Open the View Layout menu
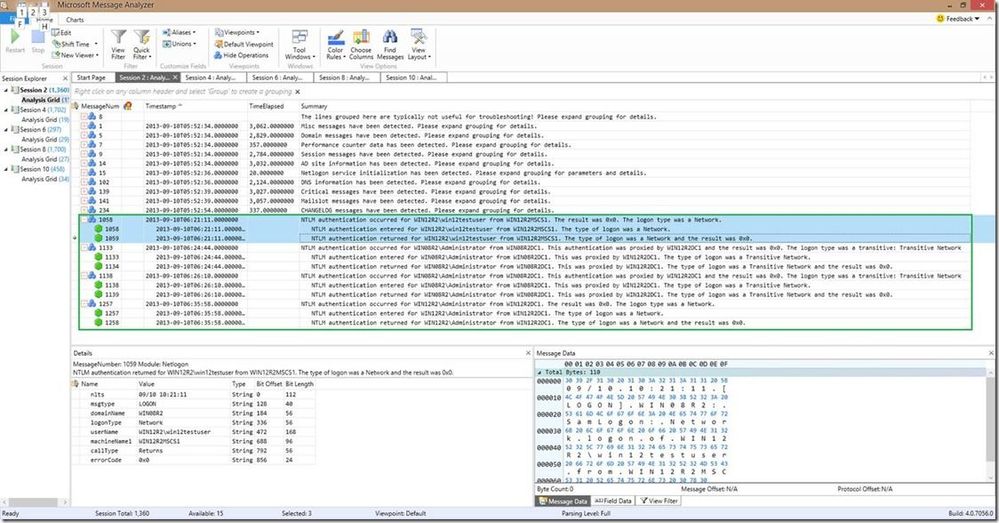This screenshot has width=999, height=523. [419, 44]
